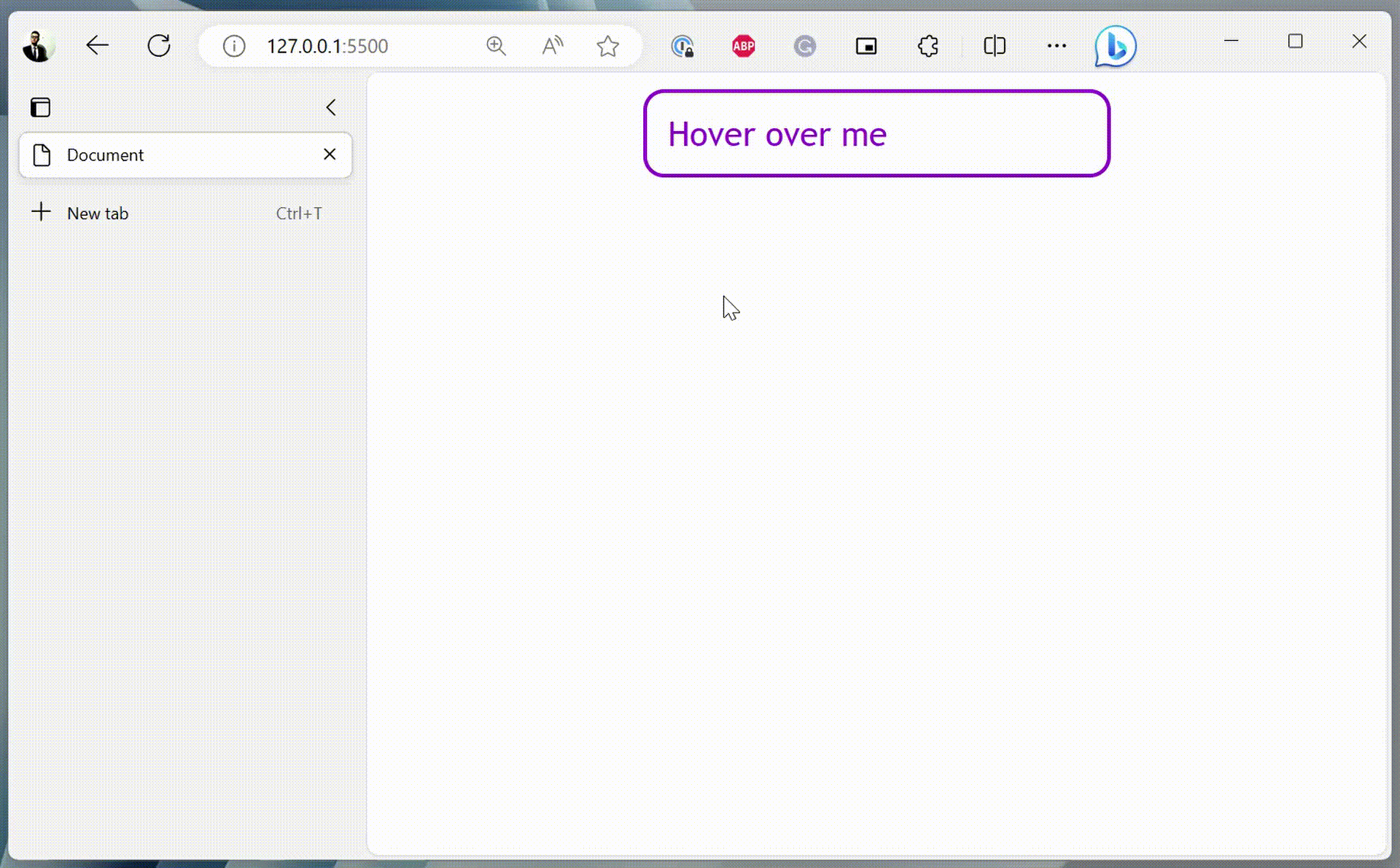Click the browser profile avatar icon

tap(36, 46)
